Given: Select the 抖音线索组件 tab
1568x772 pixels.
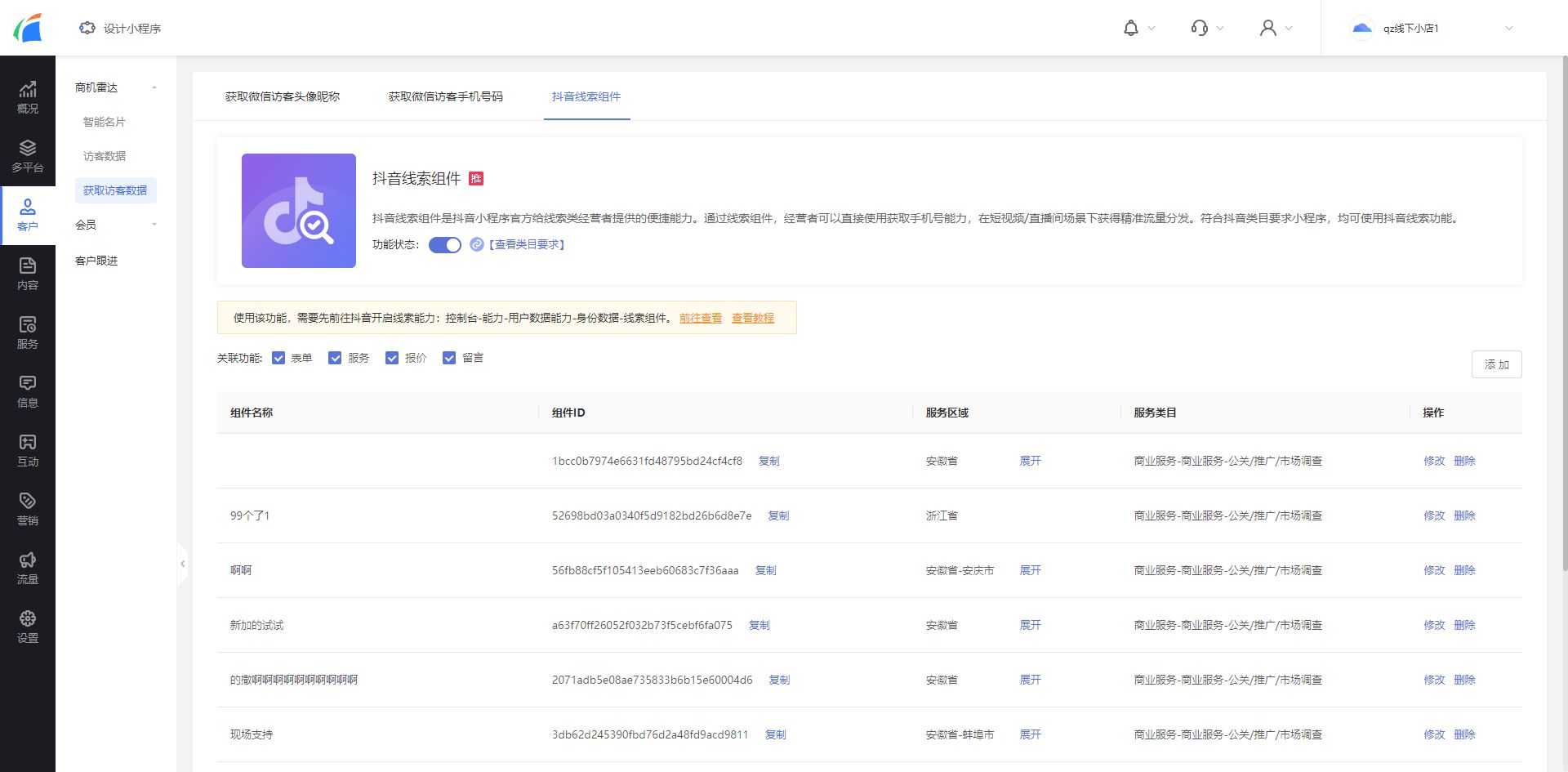Looking at the screenshot, I should 586,96.
